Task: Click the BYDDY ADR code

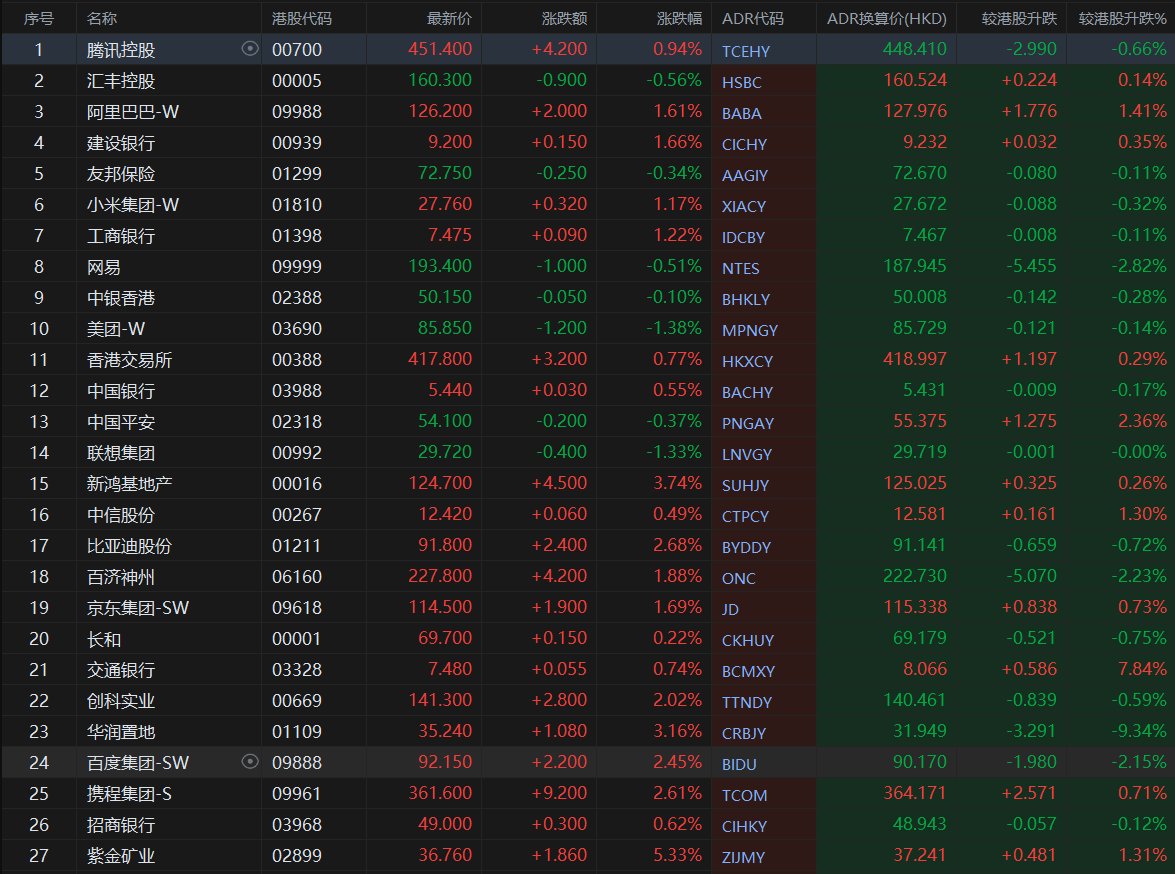Action: point(746,548)
